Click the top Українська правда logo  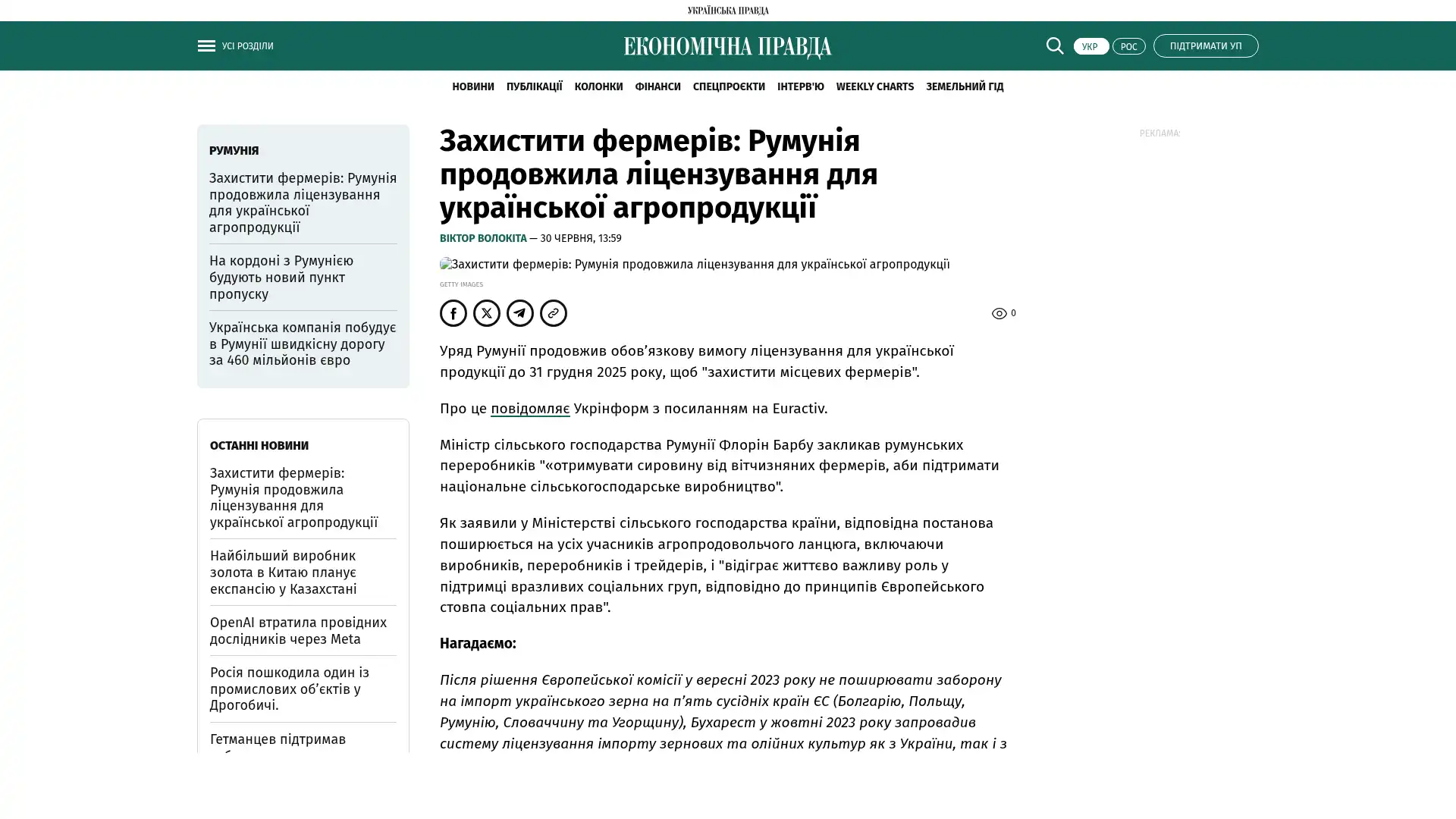(727, 11)
